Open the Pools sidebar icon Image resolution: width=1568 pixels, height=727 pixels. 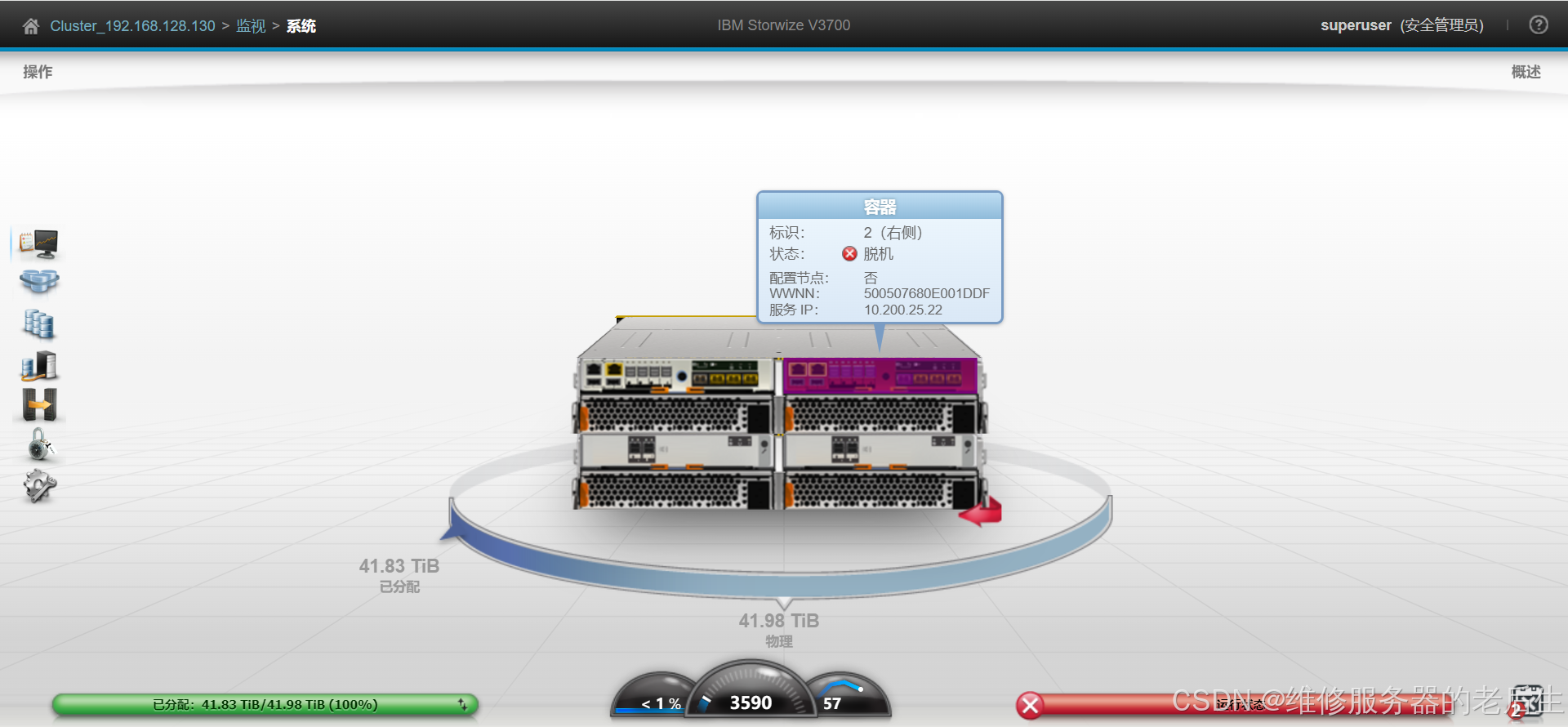pyautogui.click(x=38, y=283)
